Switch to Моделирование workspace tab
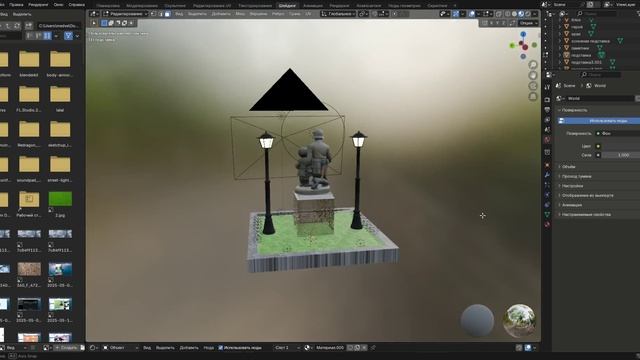Image resolution: width=640 pixels, height=360 pixels. tap(142, 6)
